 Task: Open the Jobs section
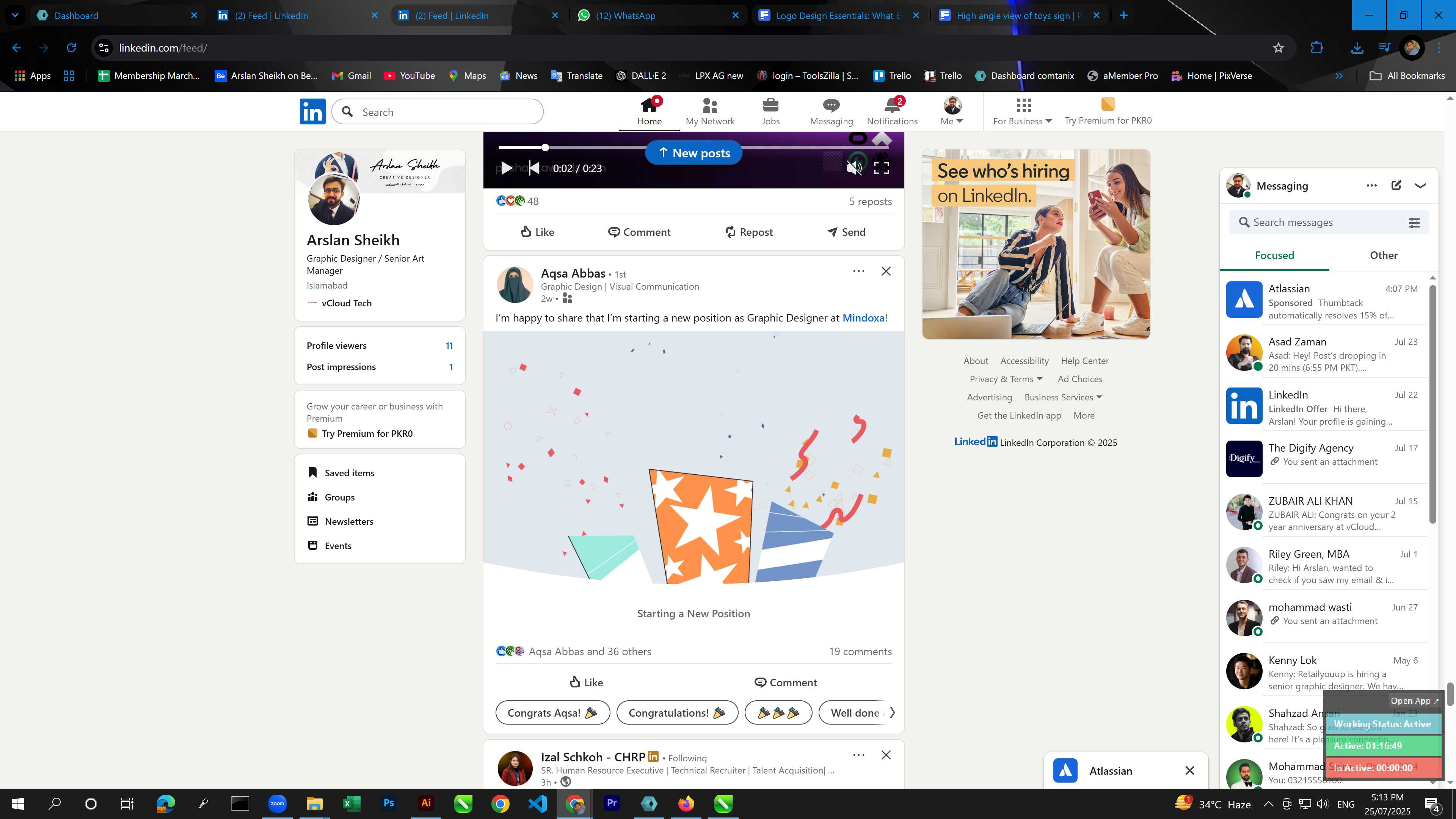[x=770, y=111]
